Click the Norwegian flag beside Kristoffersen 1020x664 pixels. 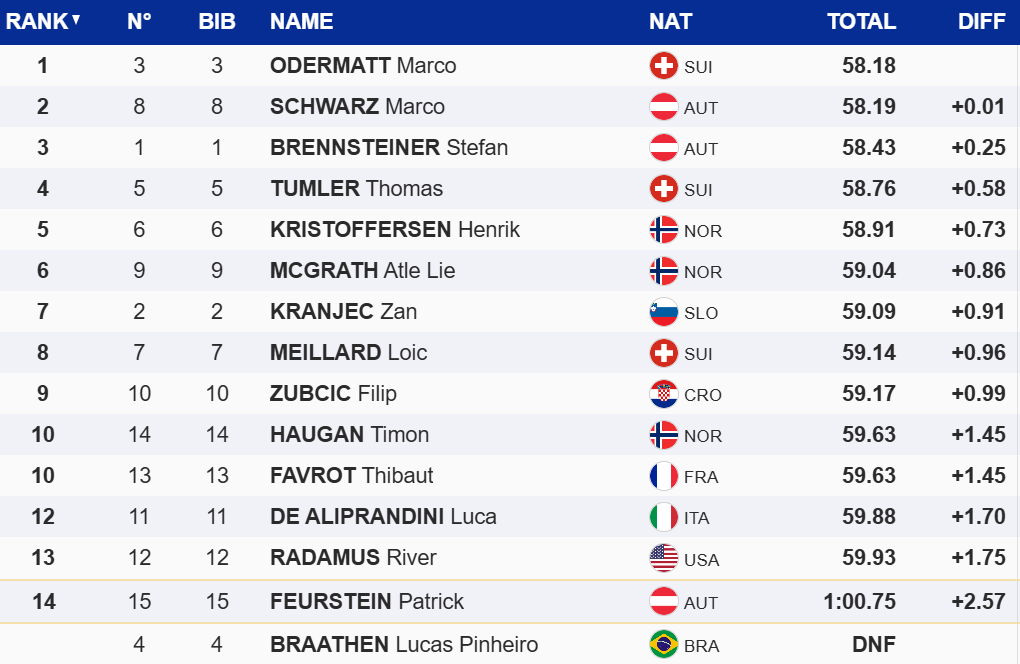(663, 230)
